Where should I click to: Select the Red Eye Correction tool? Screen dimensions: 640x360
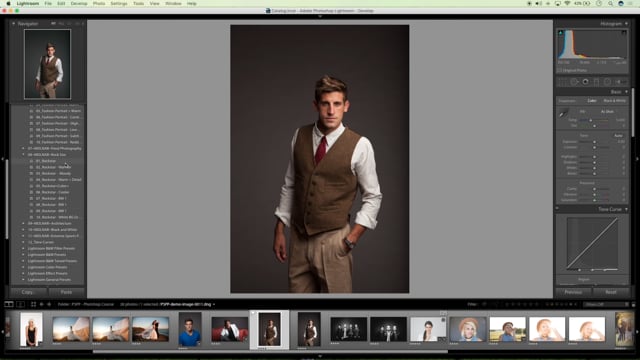coord(585,82)
